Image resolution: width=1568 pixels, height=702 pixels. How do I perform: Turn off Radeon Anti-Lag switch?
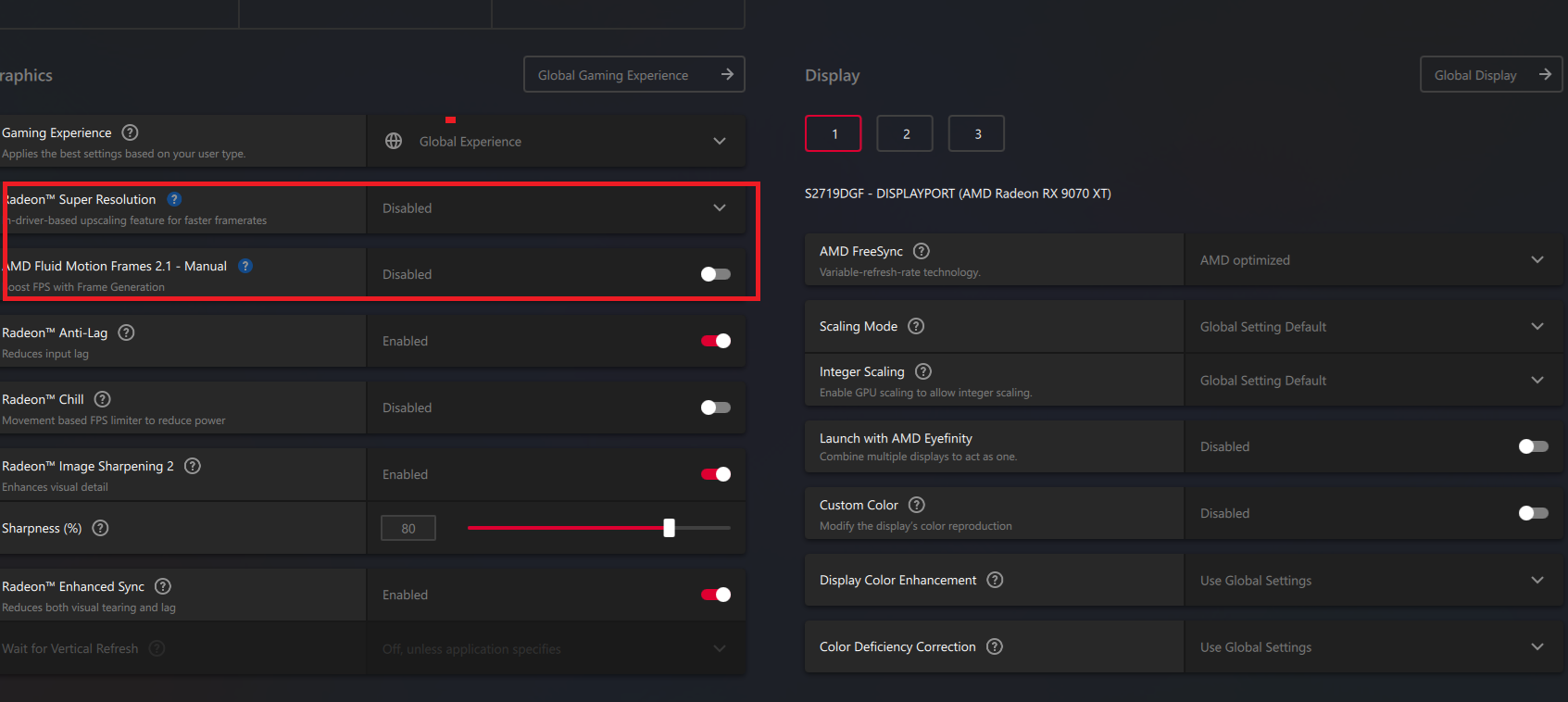tap(715, 341)
